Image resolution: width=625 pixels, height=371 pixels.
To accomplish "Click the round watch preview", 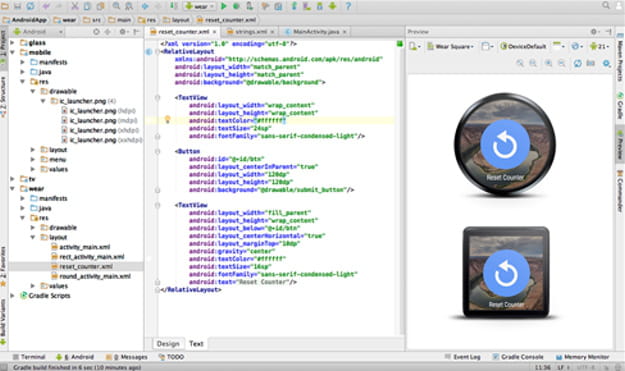I will 505,144.
